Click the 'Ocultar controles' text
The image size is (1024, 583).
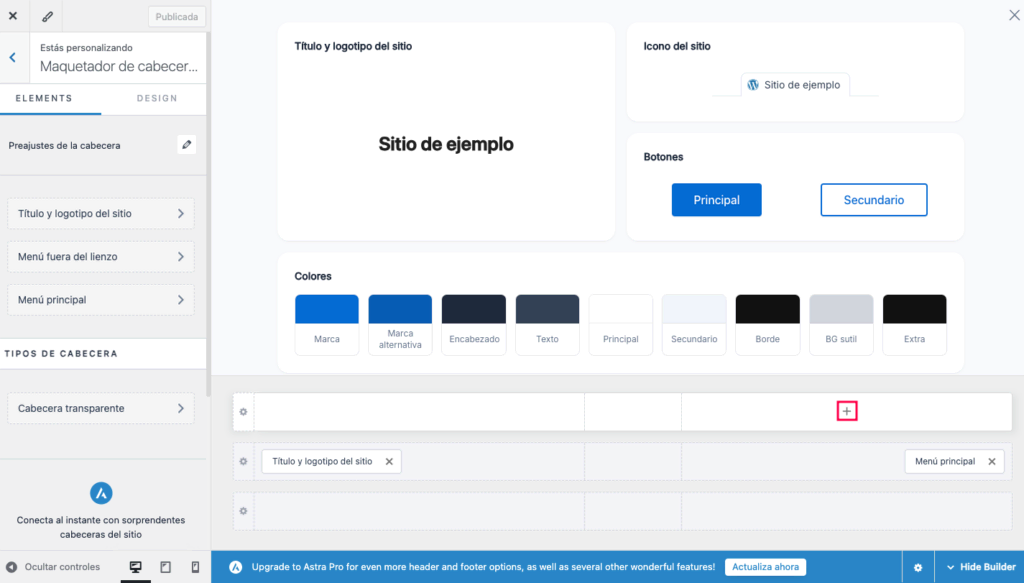pyautogui.click(x=62, y=567)
